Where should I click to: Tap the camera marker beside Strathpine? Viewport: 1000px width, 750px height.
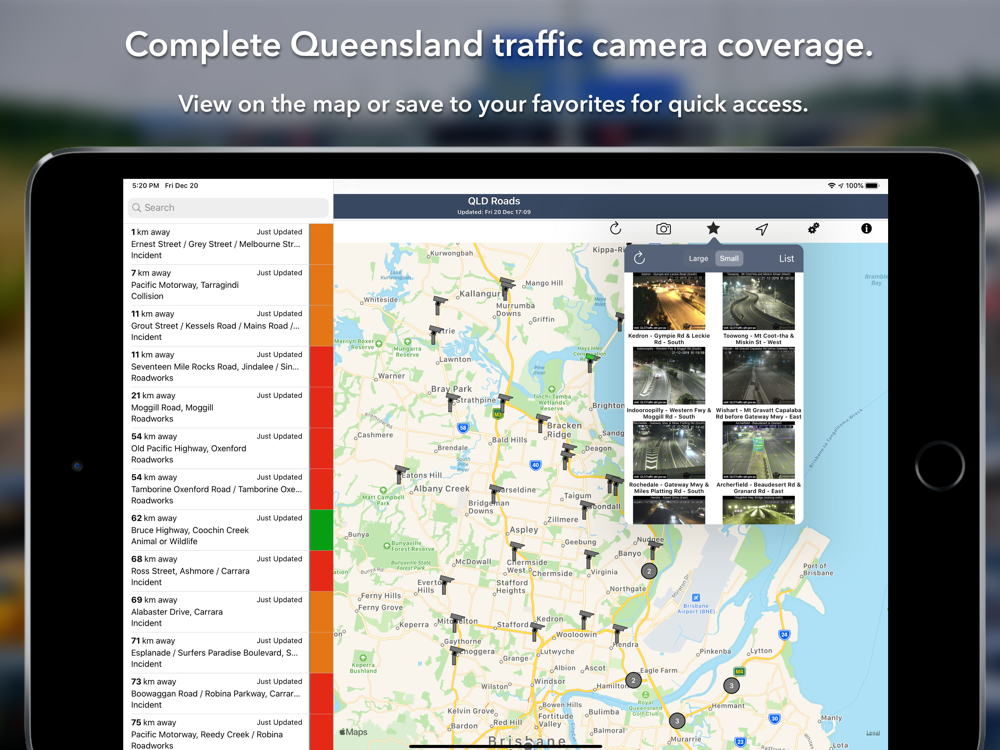click(x=504, y=402)
